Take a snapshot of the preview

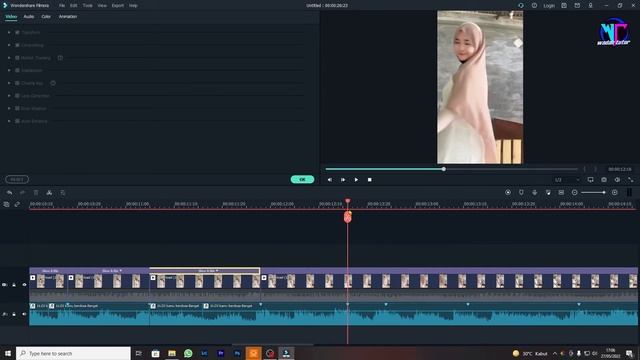click(604, 180)
